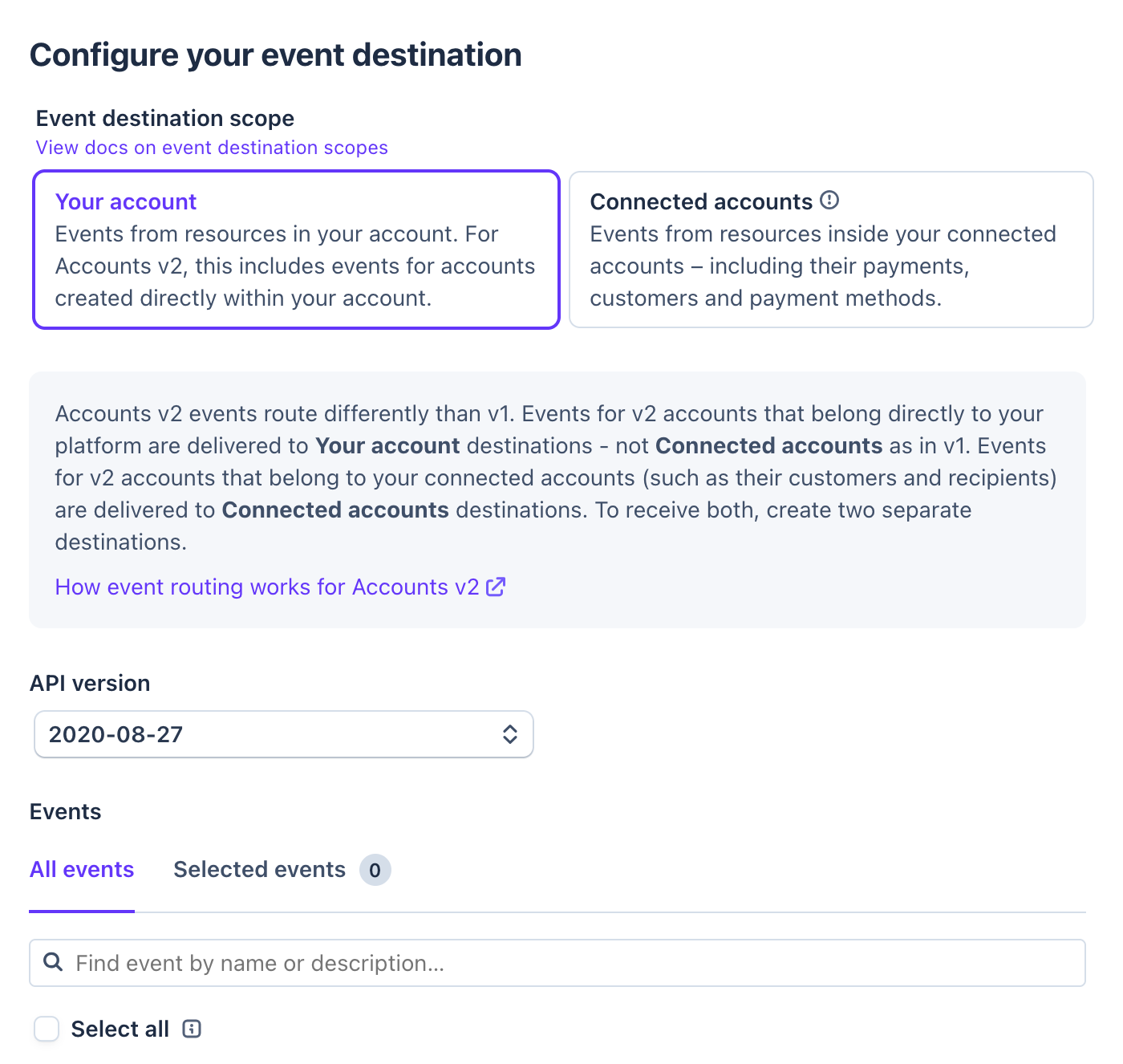1123x1064 pixels.
Task: Click the 0 count badge on Selected events
Action: [x=375, y=870]
